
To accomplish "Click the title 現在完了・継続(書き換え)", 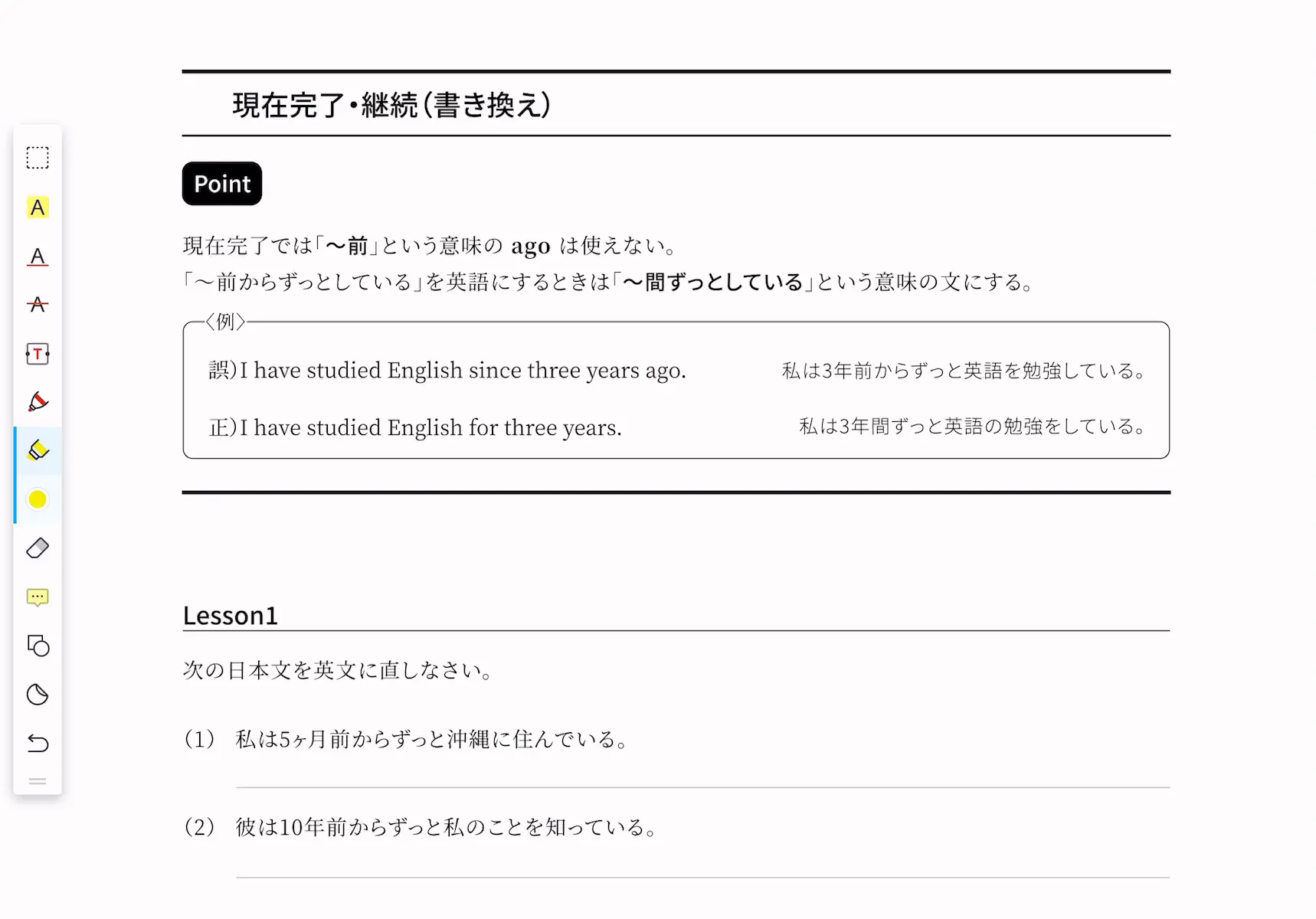I will [391, 105].
